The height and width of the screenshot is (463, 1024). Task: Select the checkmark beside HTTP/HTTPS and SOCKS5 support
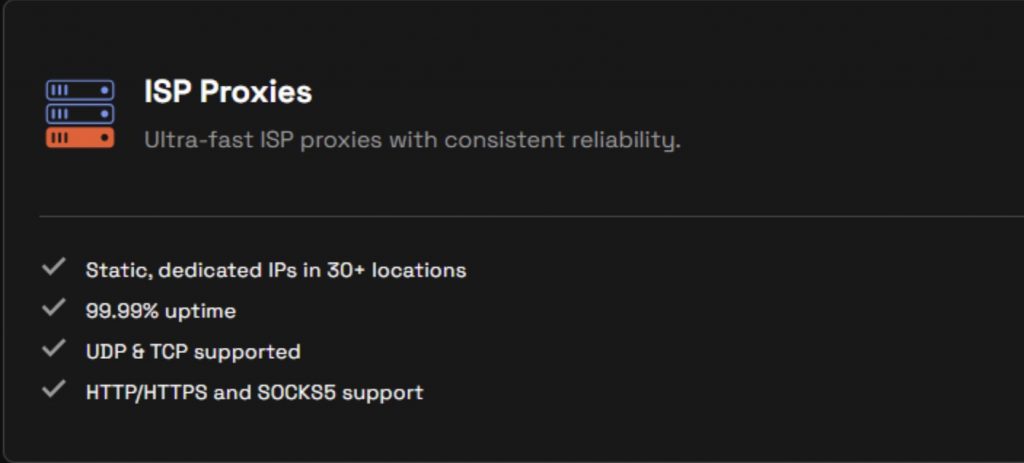pos(54,390)
